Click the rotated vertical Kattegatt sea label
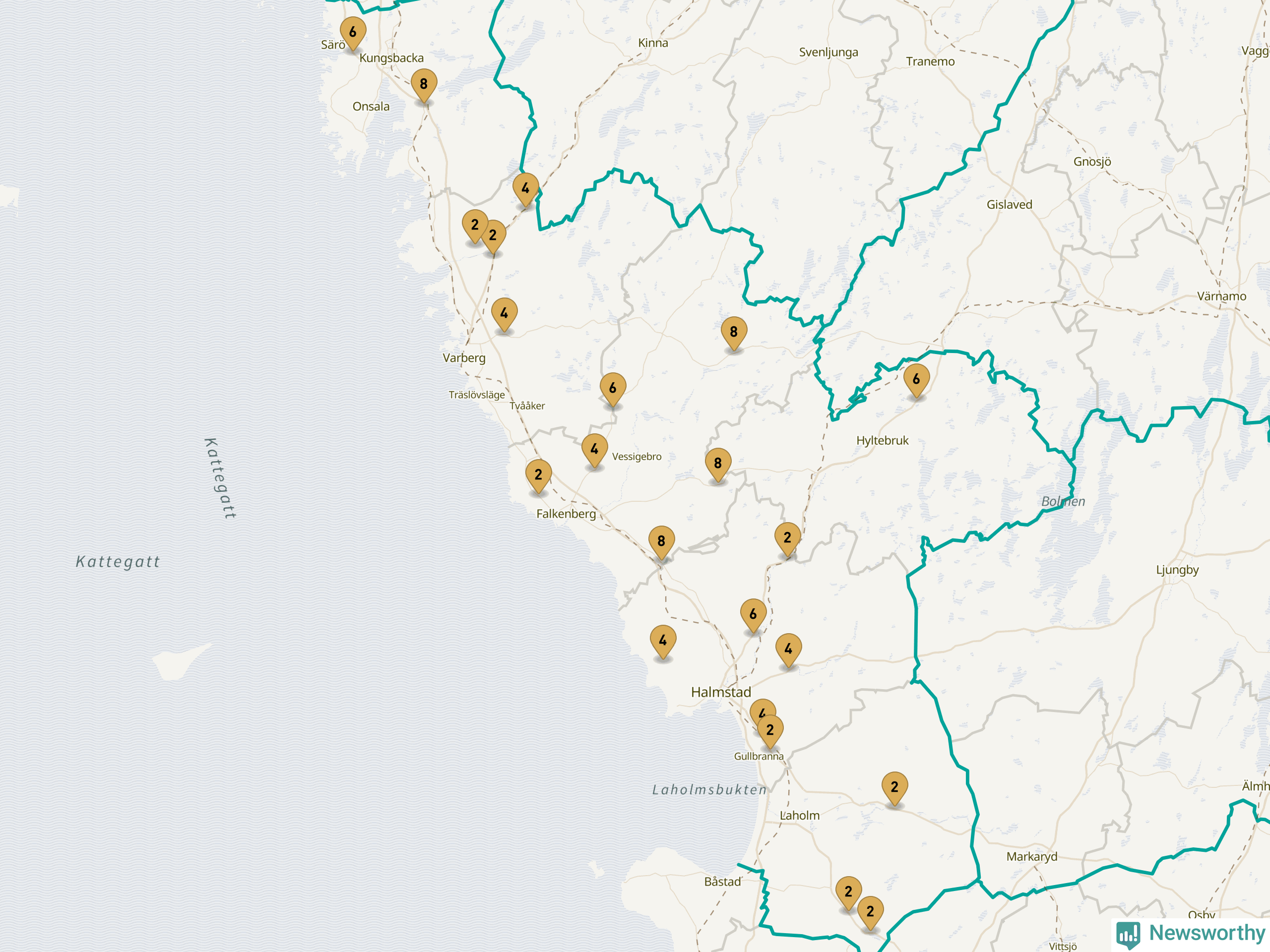The width and height of the screenshot is (1270, 952). (x=220, y=478)
